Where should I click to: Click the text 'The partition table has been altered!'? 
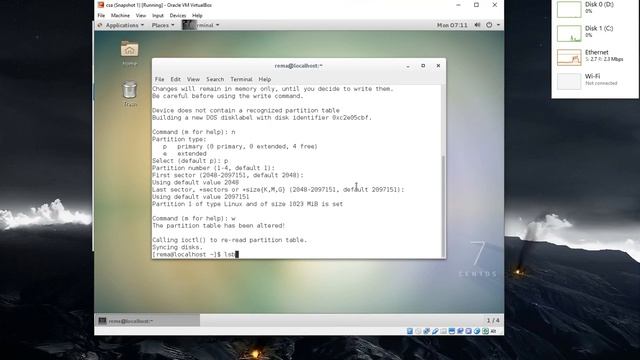click(218, 226)
